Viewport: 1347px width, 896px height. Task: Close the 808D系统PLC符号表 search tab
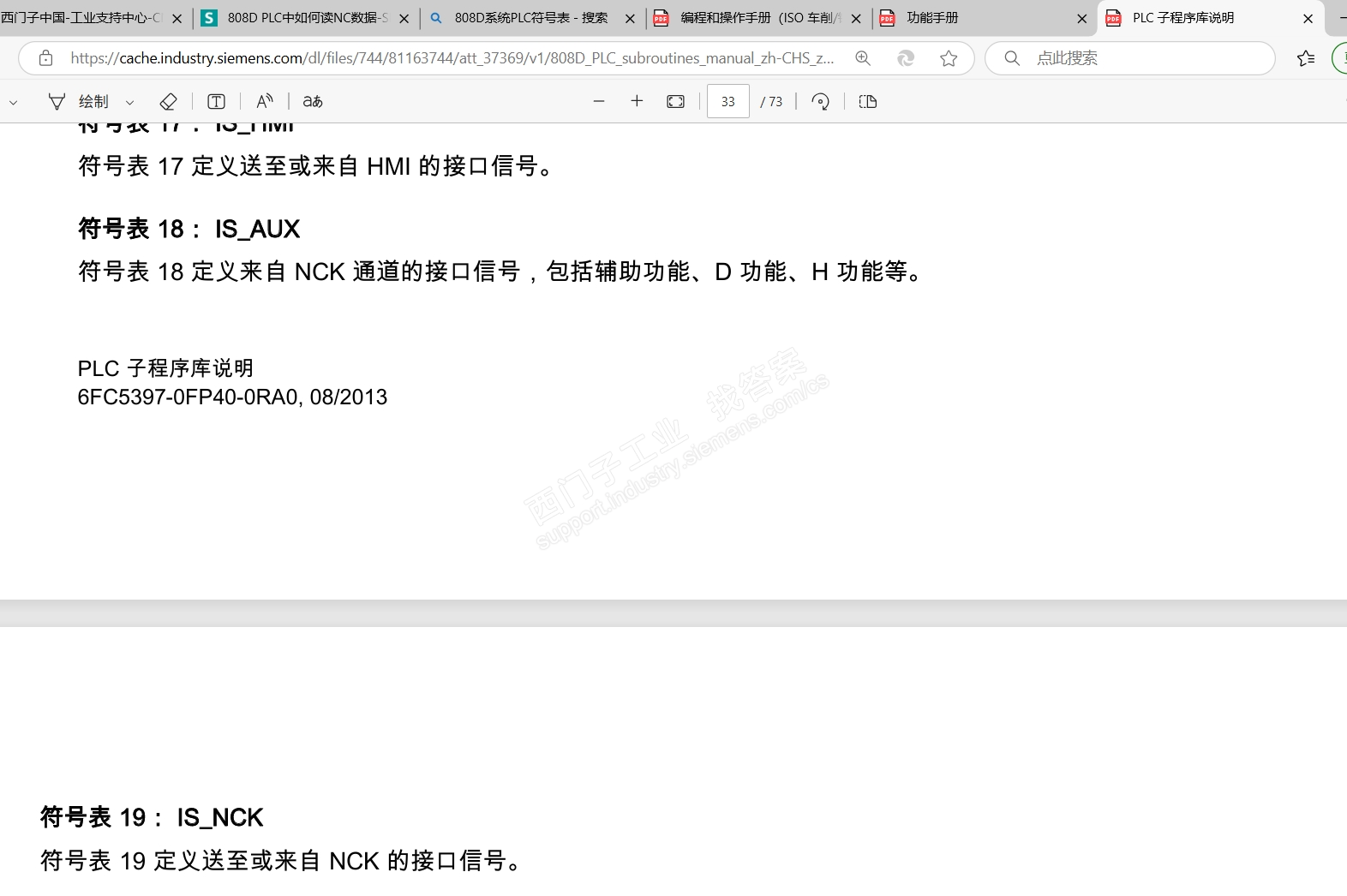(x=631, y=19)
